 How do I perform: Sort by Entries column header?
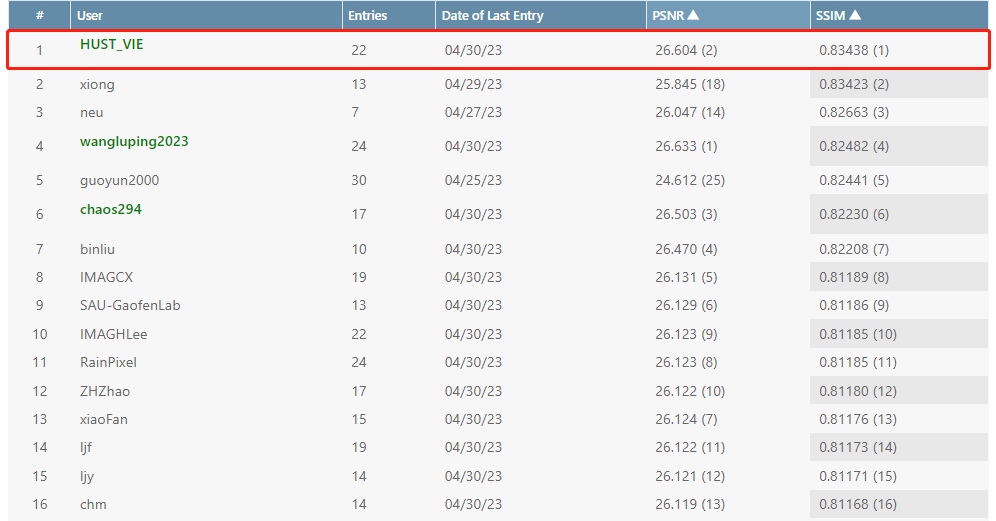pos(367,15)
